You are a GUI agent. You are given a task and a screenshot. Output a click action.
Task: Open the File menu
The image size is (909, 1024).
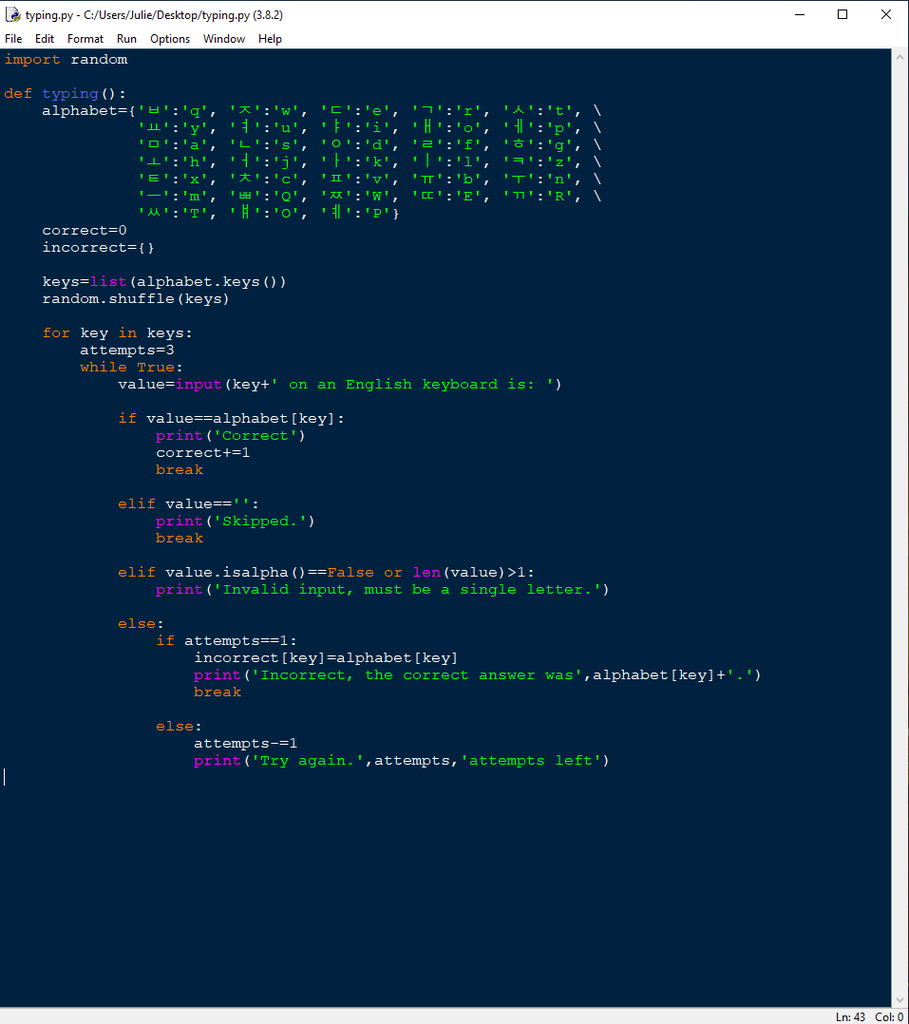coord(13,38)
